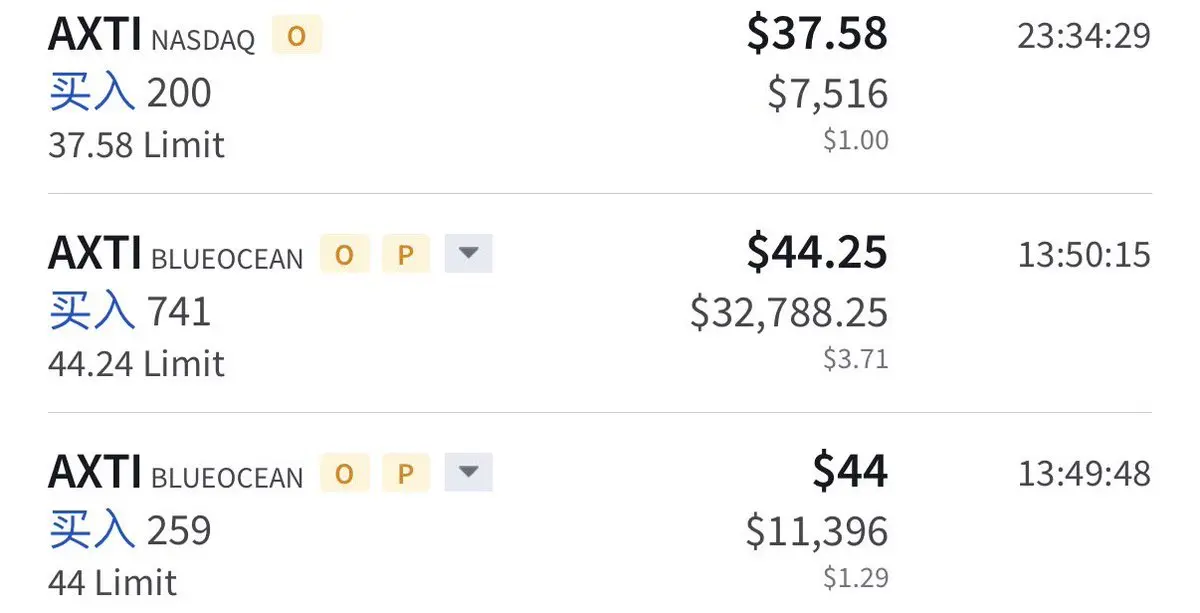This screenshot has width=1200, height=613.
Task: Open AXTI ticker in NASDAQ order row
Action: point(95,35)
